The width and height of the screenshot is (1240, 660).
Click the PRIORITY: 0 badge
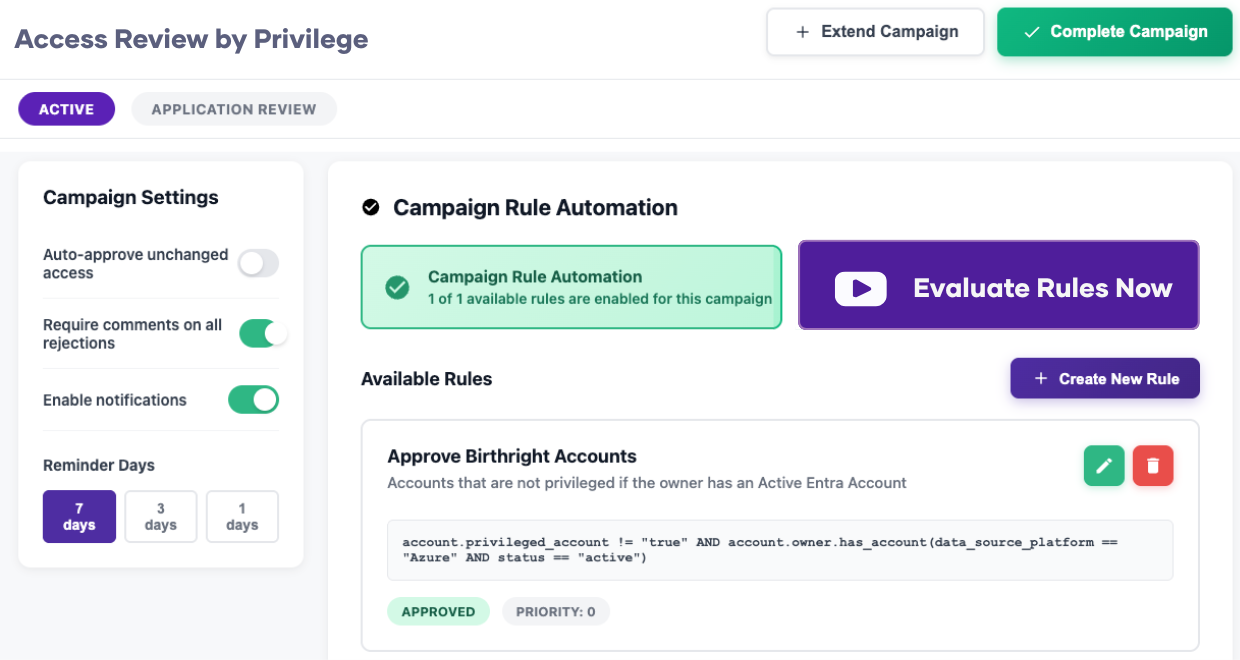coord(555,611)
